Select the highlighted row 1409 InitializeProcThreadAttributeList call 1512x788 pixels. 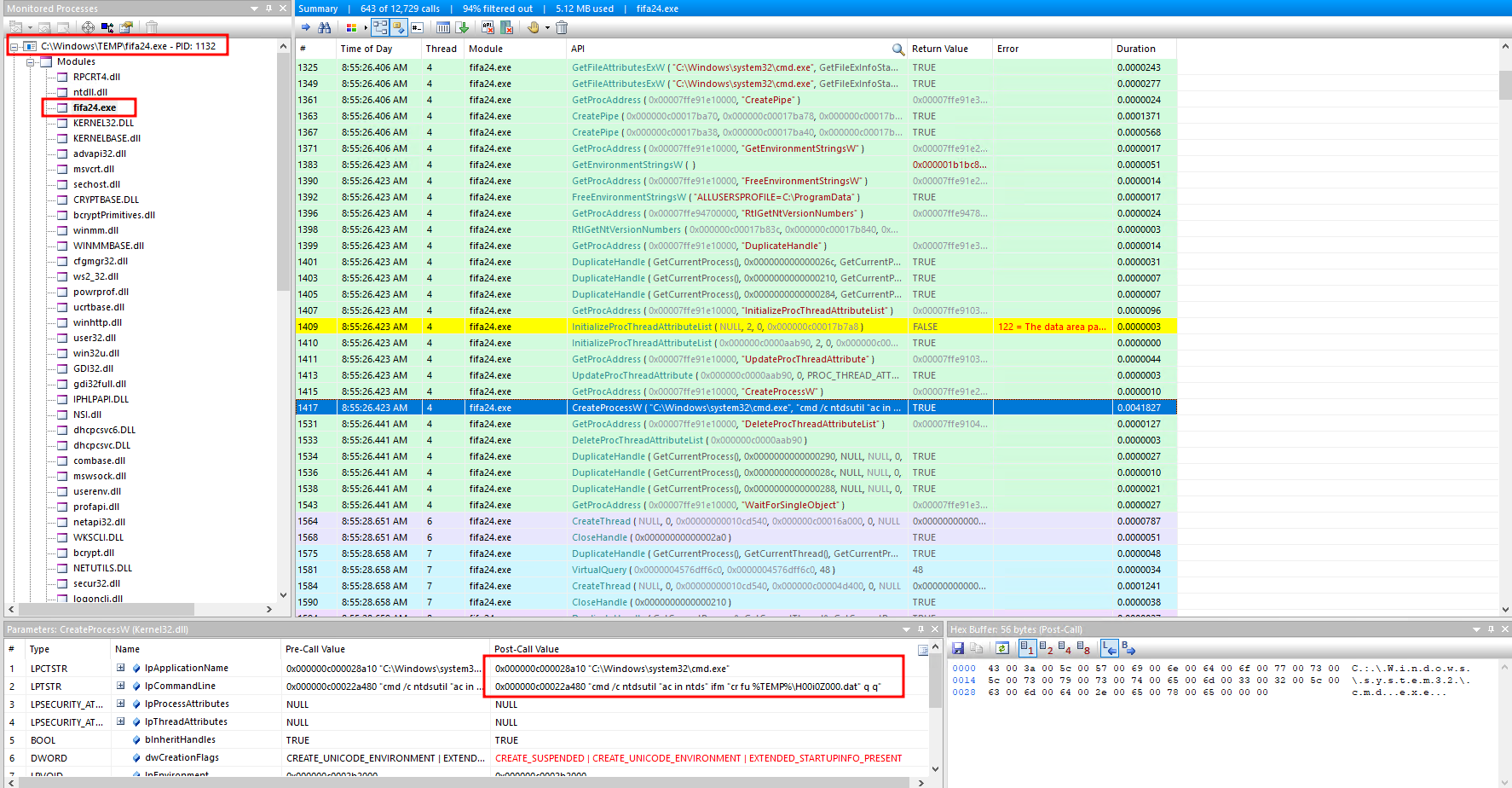coord(736,327)
